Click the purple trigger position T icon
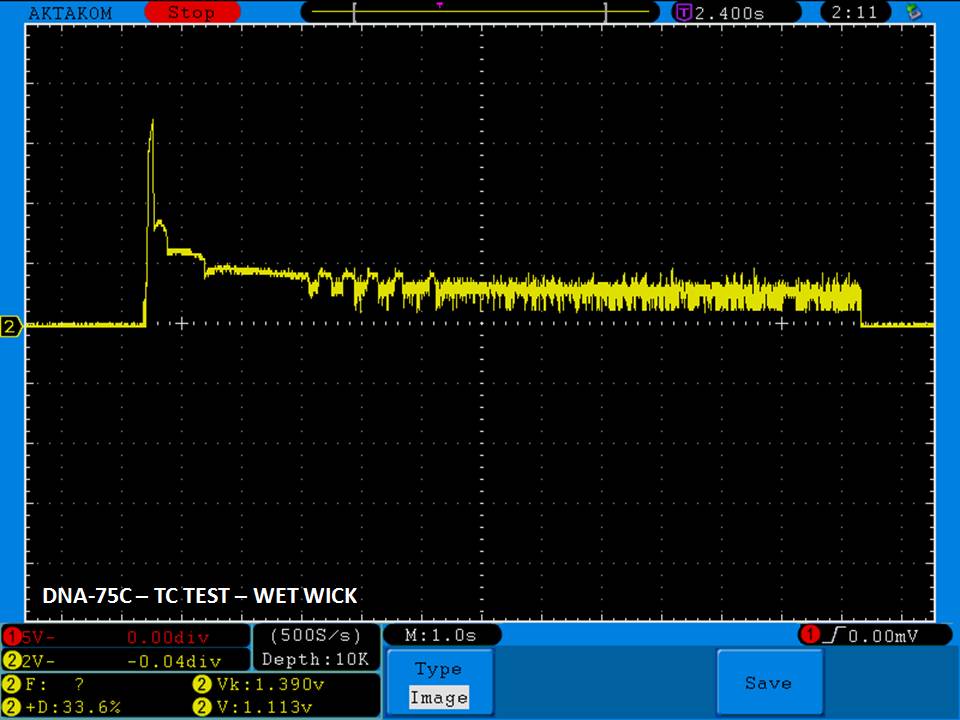 coord(683,13)
